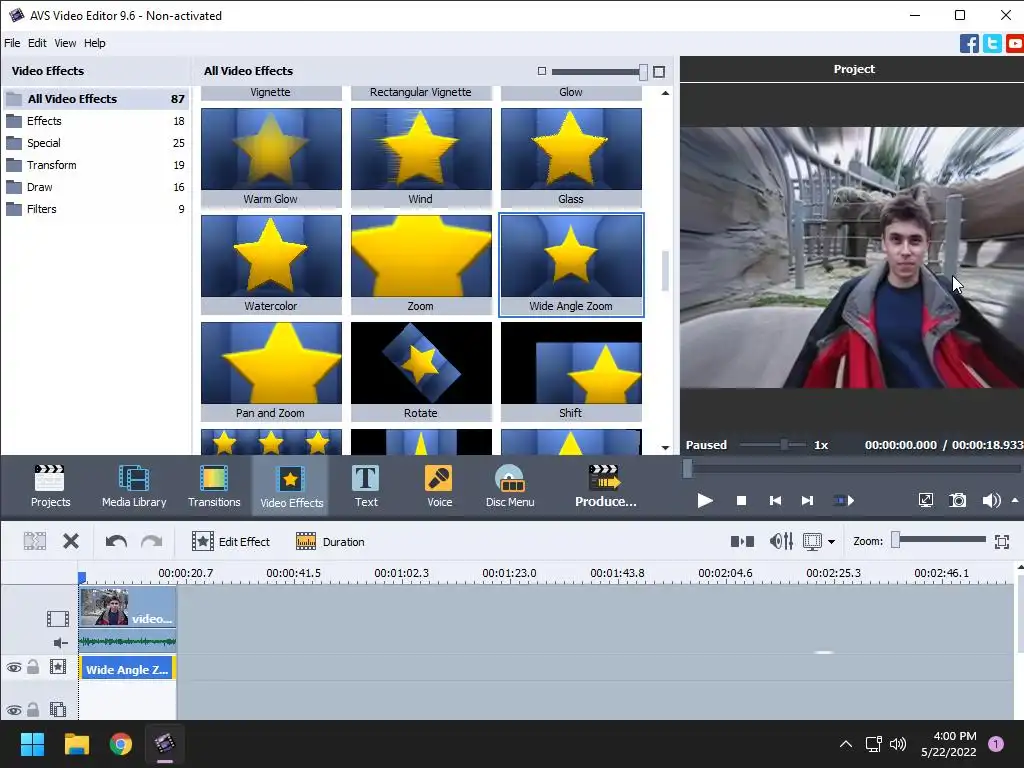This screenshot has height=768, width=1024.
Task: Select the large thumbnail size icon
Action: [x=659, y=72]
